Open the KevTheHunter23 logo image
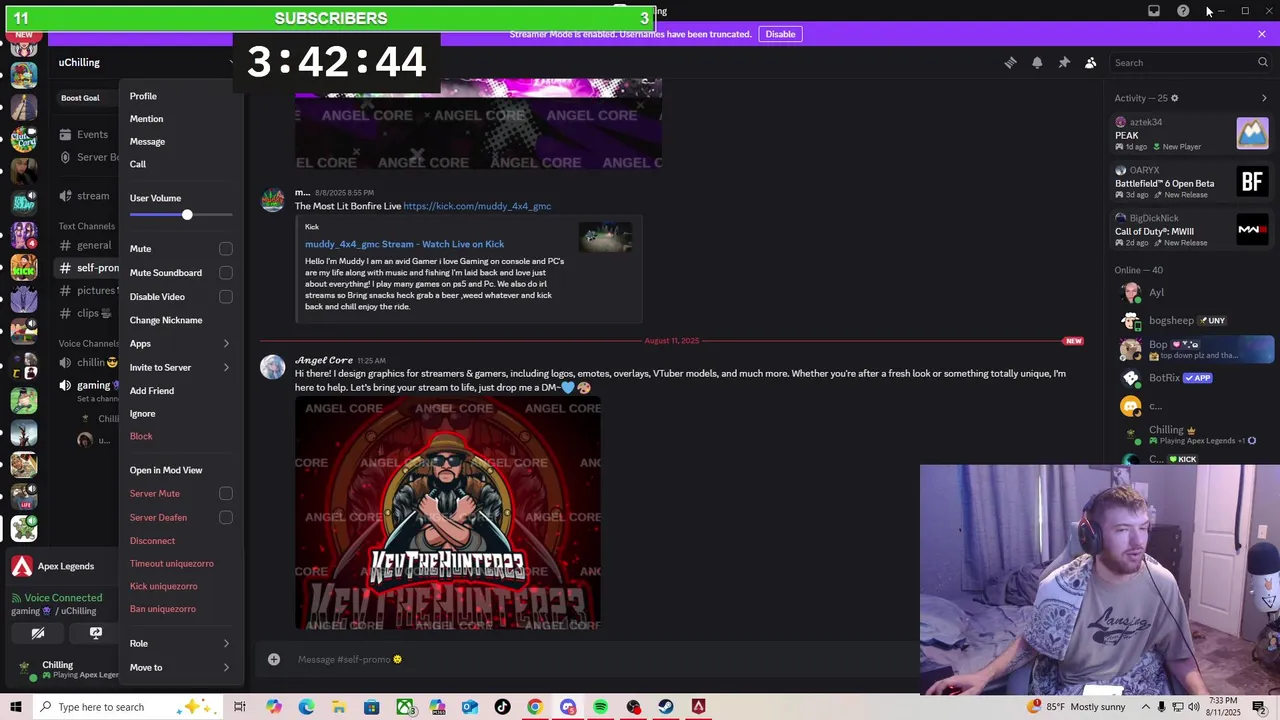1280x720 pixels. pyautogui.click(x=448, y=514)
